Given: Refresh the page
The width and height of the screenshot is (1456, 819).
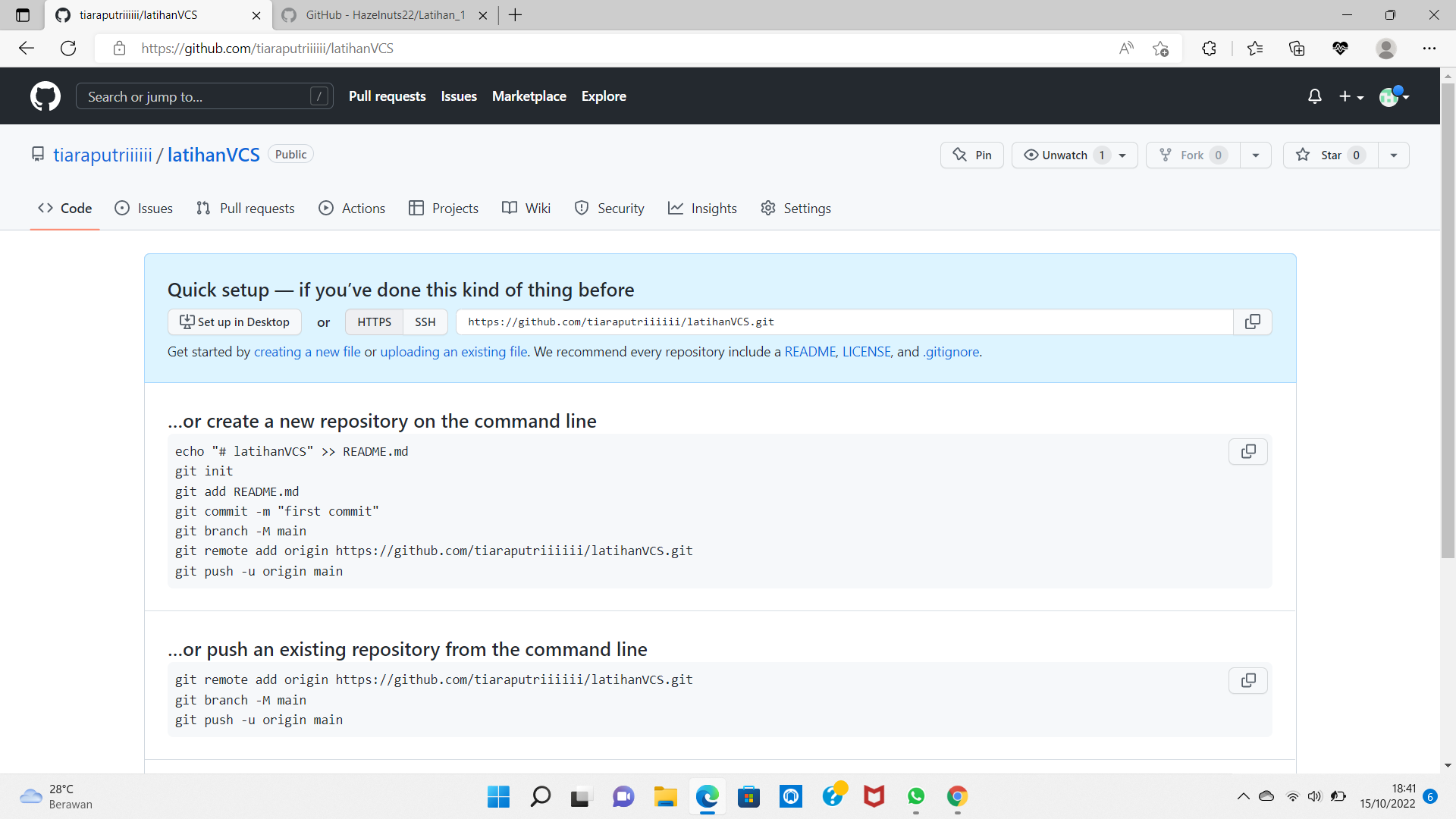Looking at the screenshot, I should [68, 49].
